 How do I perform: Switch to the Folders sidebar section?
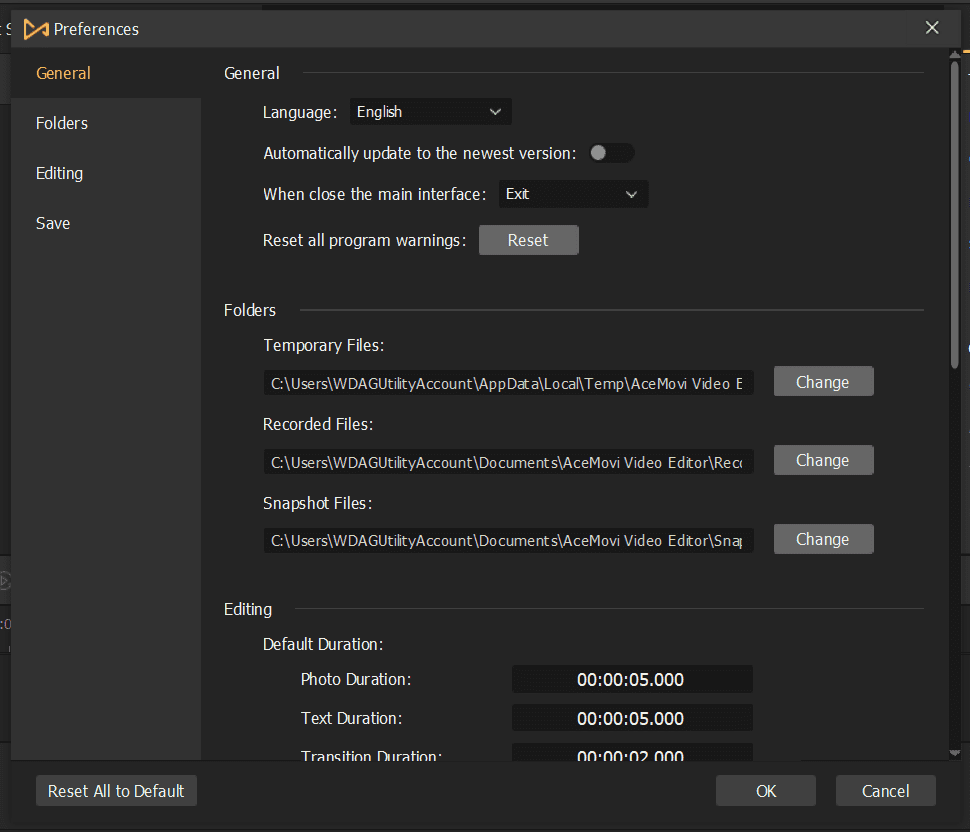106,123
